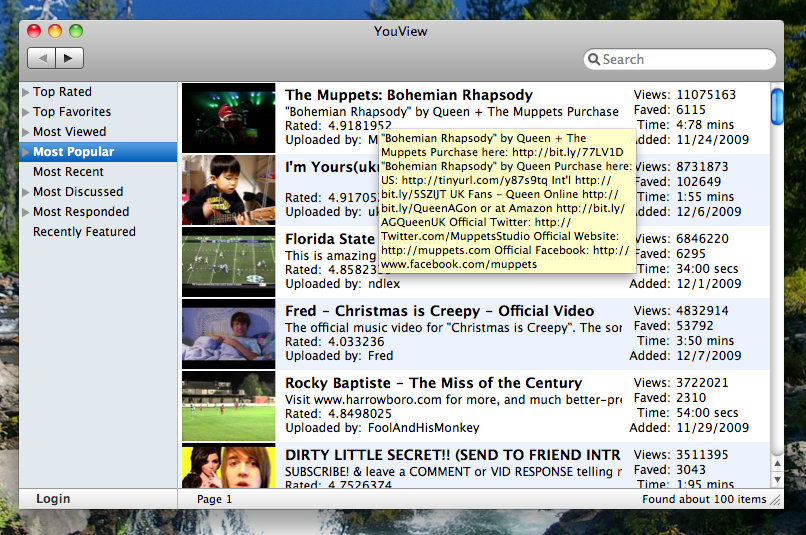Viewport: 806px width, 535px height.
Task: Expand the Most Popular disclosure triangle
Action: [26, 152]
